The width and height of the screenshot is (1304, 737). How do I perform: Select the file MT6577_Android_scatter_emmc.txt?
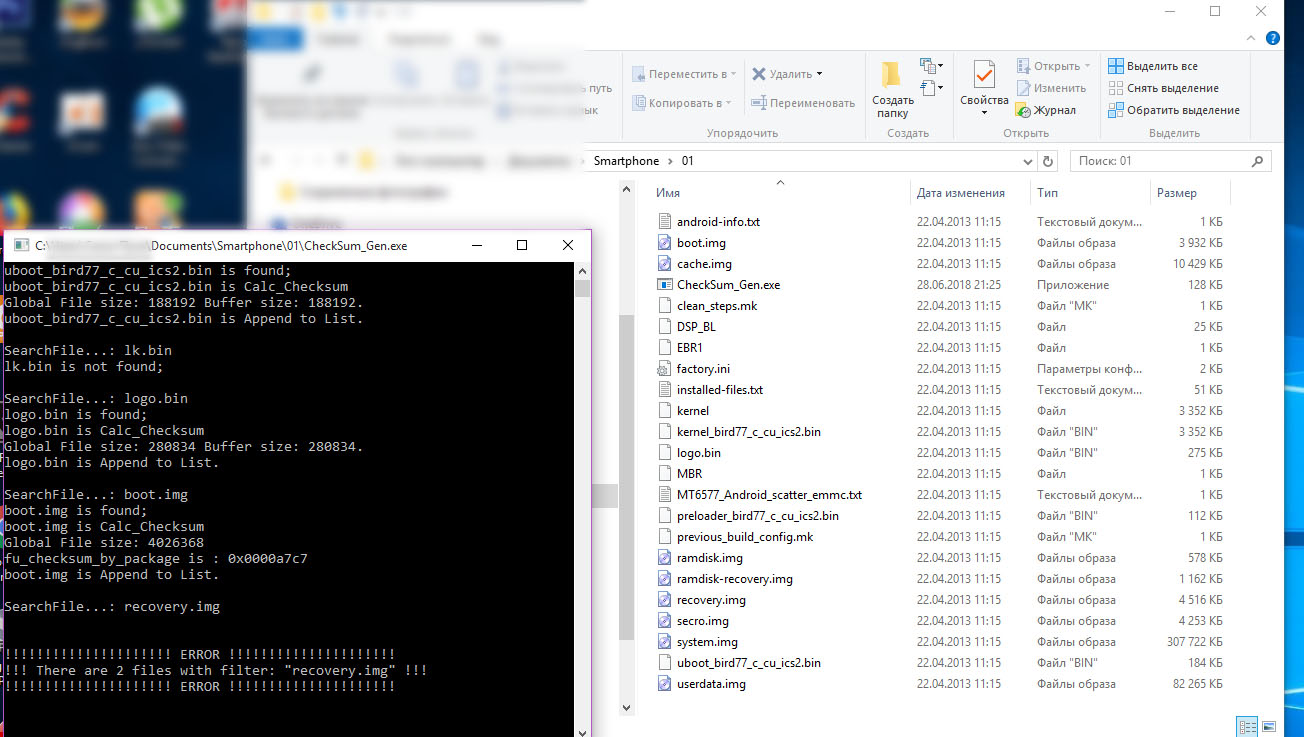point(769,495)
